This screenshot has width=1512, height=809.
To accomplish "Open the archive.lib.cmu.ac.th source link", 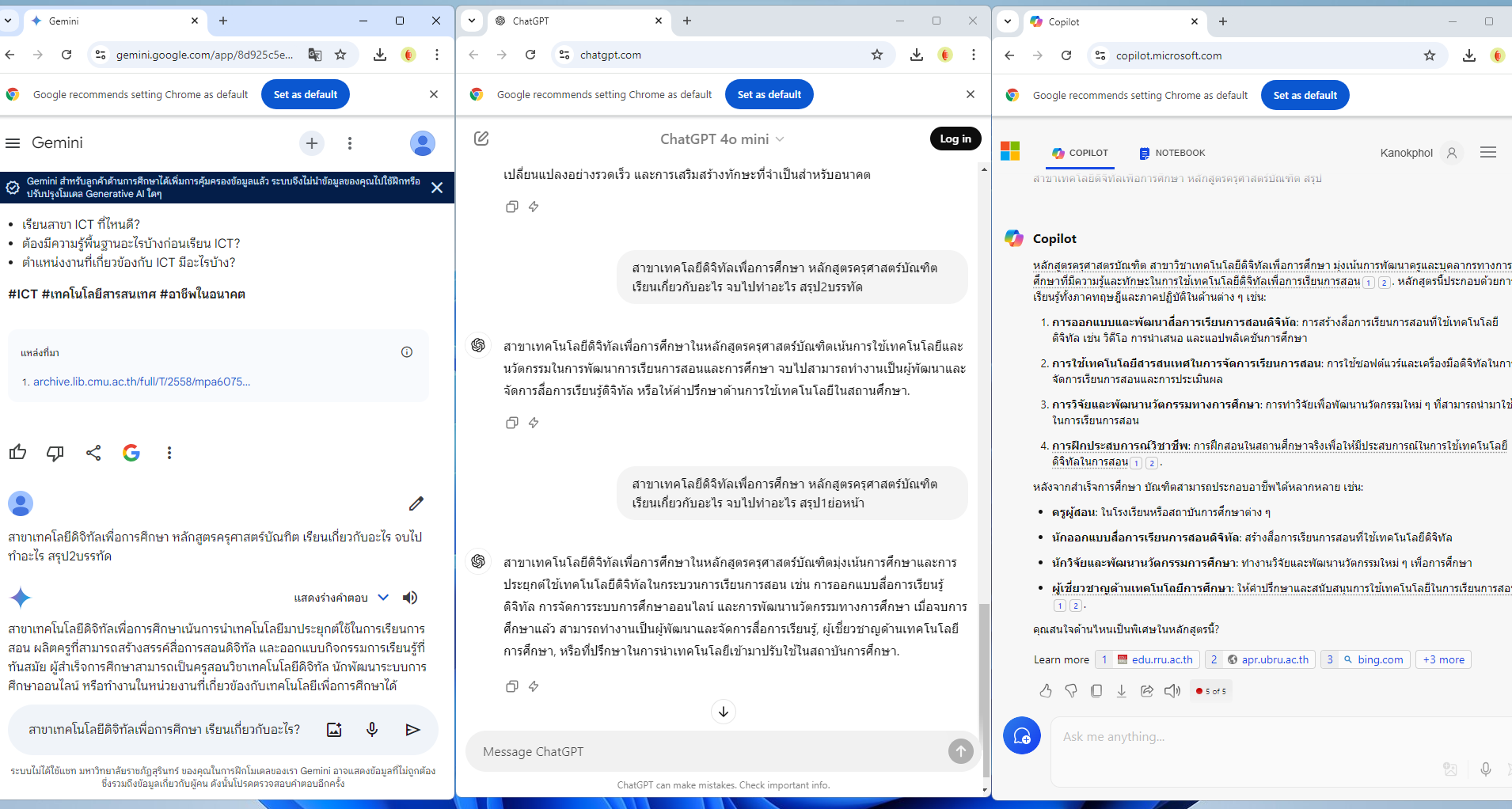I will pos(141,382).
